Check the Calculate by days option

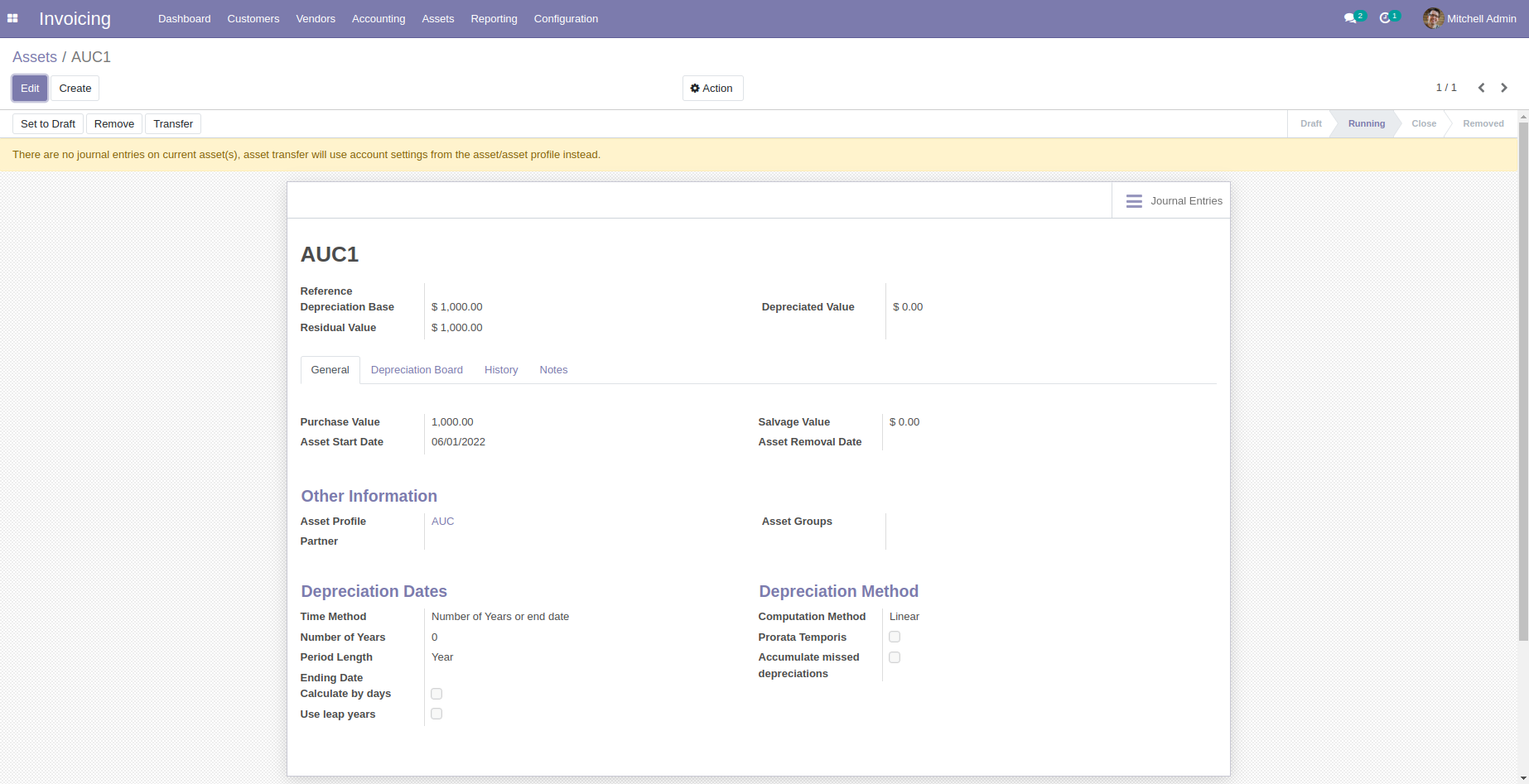coord(437,693)
